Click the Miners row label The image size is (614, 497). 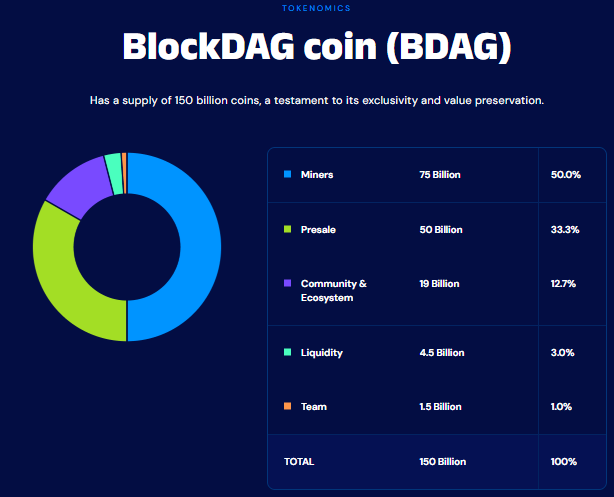[x=317, y=175]
